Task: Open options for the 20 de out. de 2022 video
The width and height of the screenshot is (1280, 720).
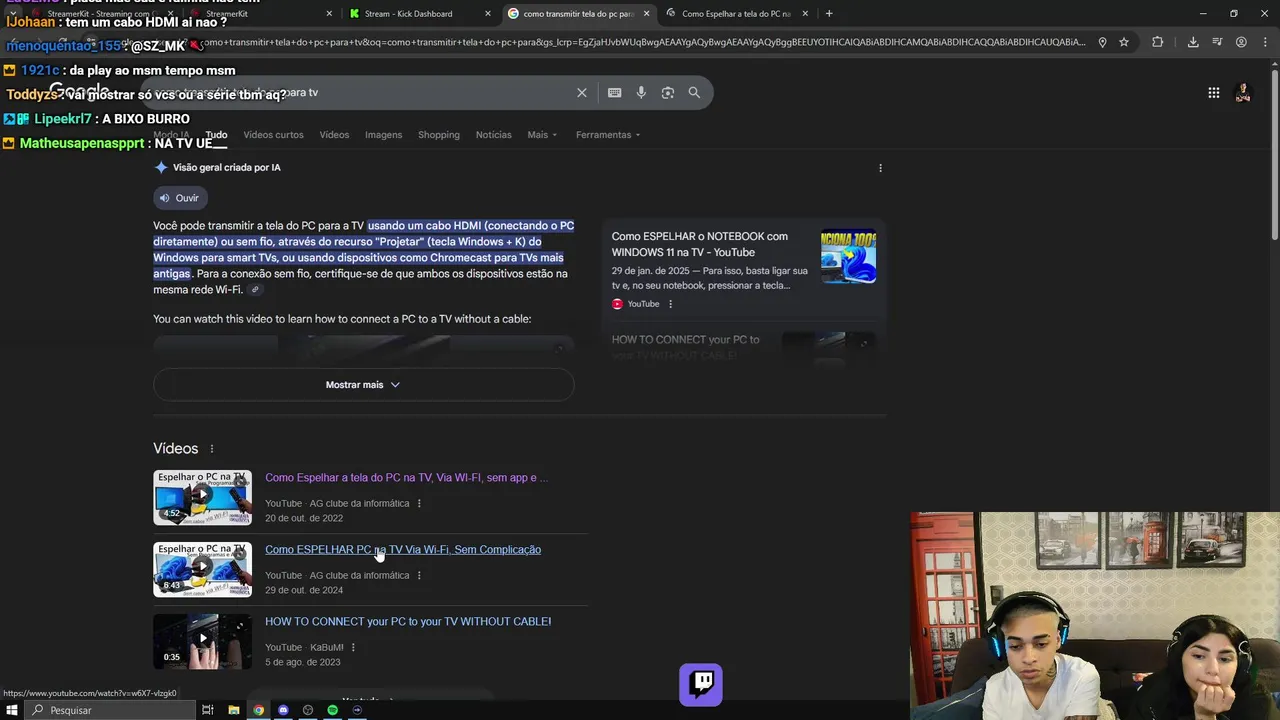Action: click(419, 503)
